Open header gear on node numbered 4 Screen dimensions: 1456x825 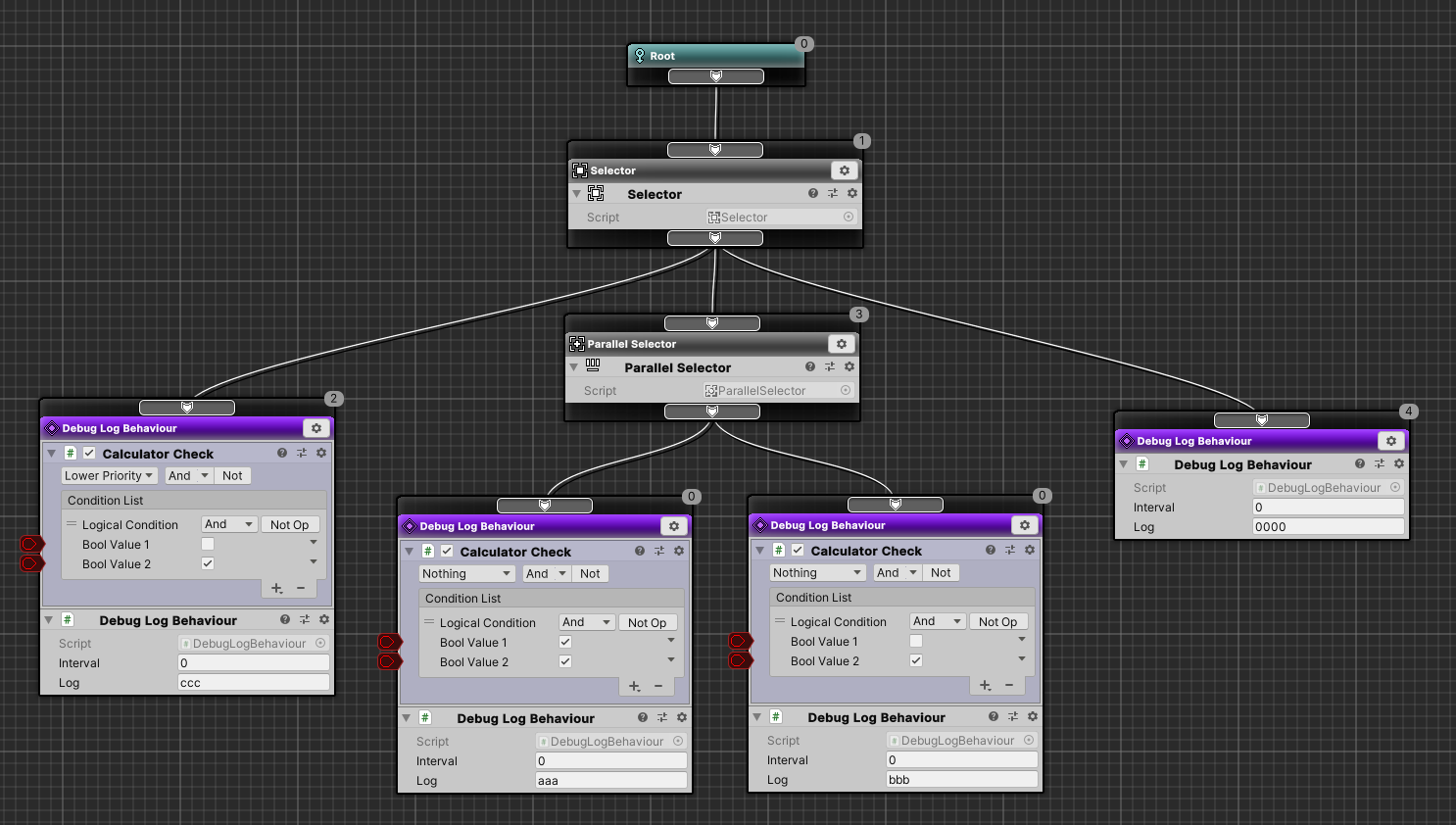click(1390, 441)
